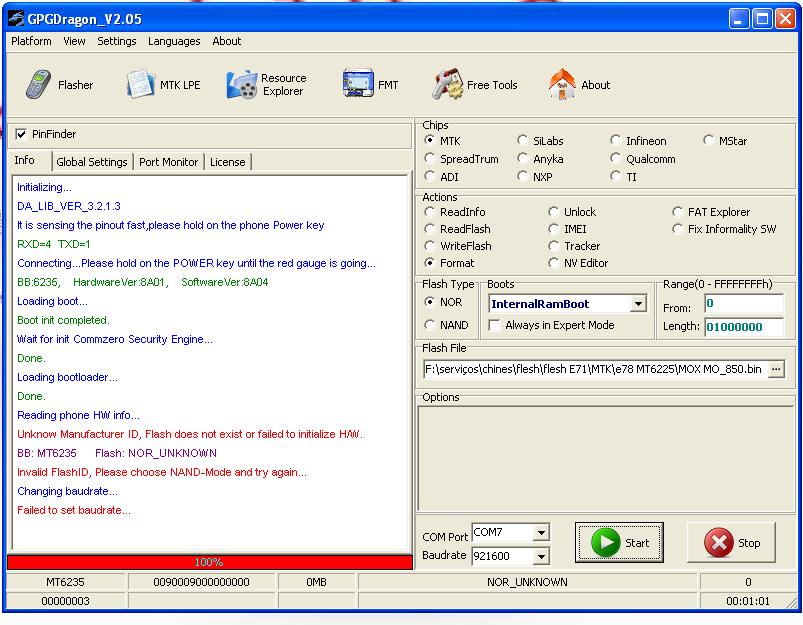Open the Flasher tool phone icon
The height and width of the screenshot is (625, 803).
click(x=38, y=85)
